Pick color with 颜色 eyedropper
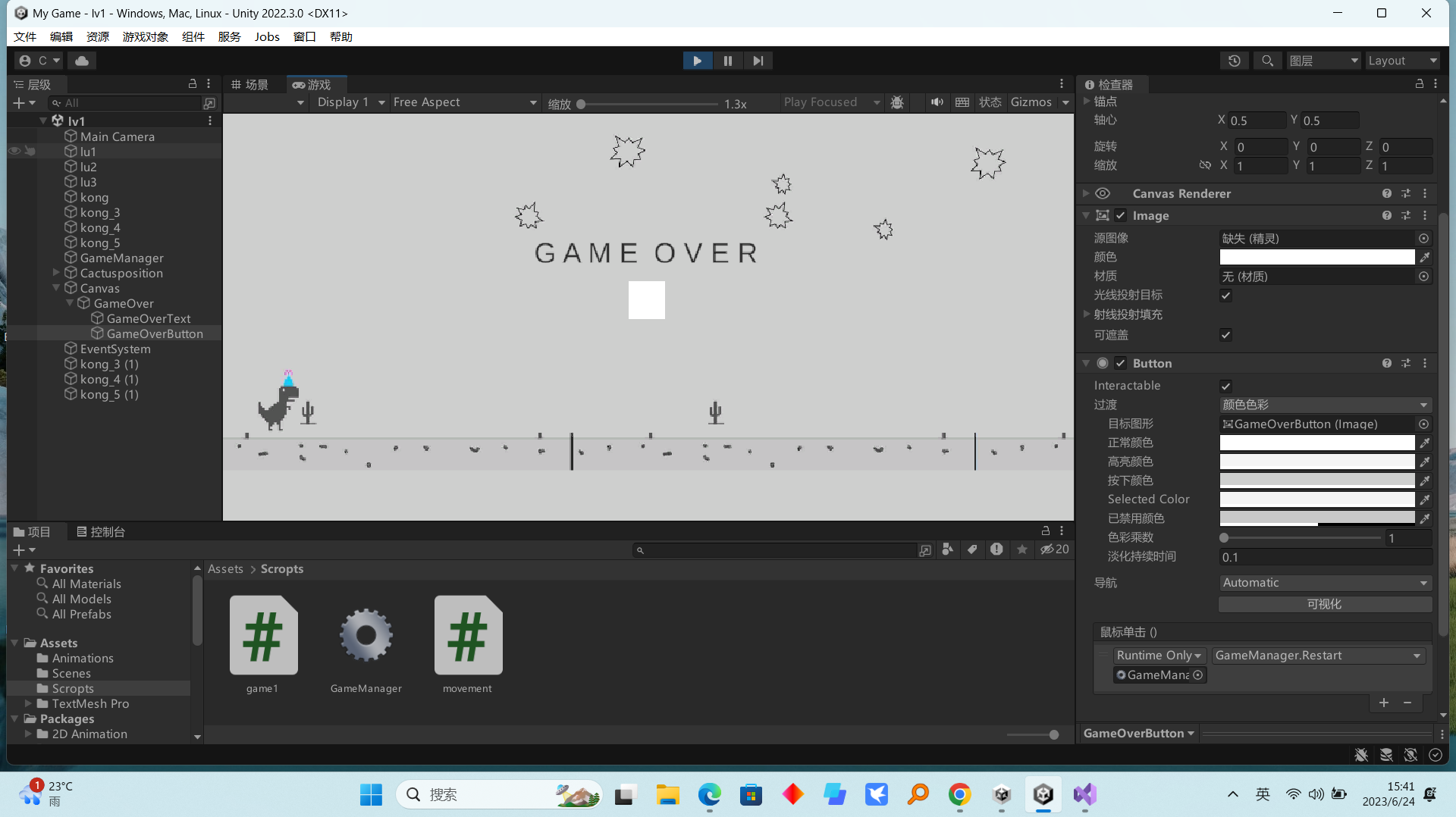1456x817 pixels. click(1425, 258)
